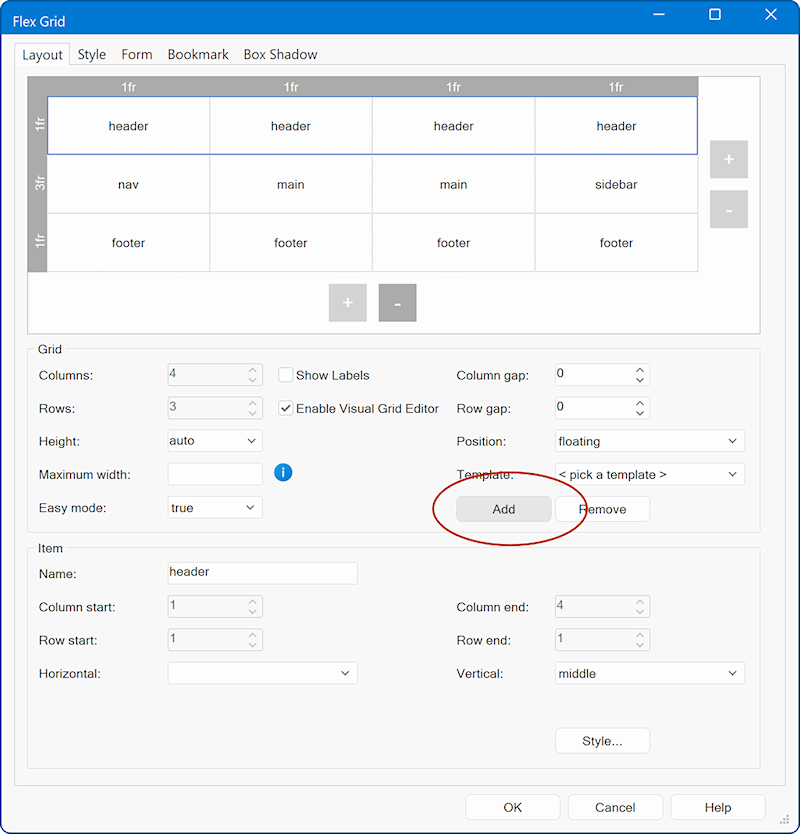
Task: Click the Column end number field
Action: (602, 607)
